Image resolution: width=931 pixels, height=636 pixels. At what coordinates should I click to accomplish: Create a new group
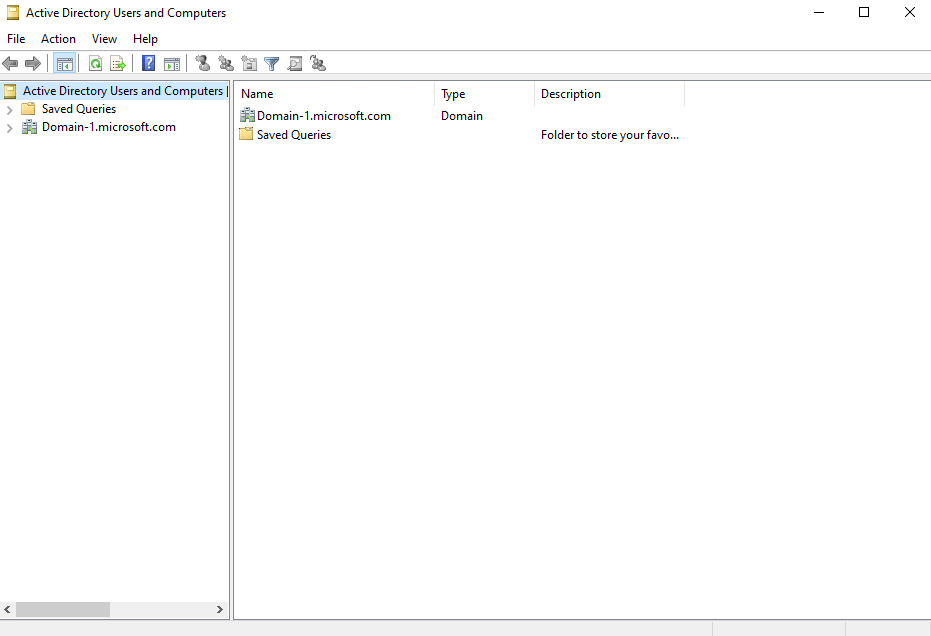(x=225, y=63)
